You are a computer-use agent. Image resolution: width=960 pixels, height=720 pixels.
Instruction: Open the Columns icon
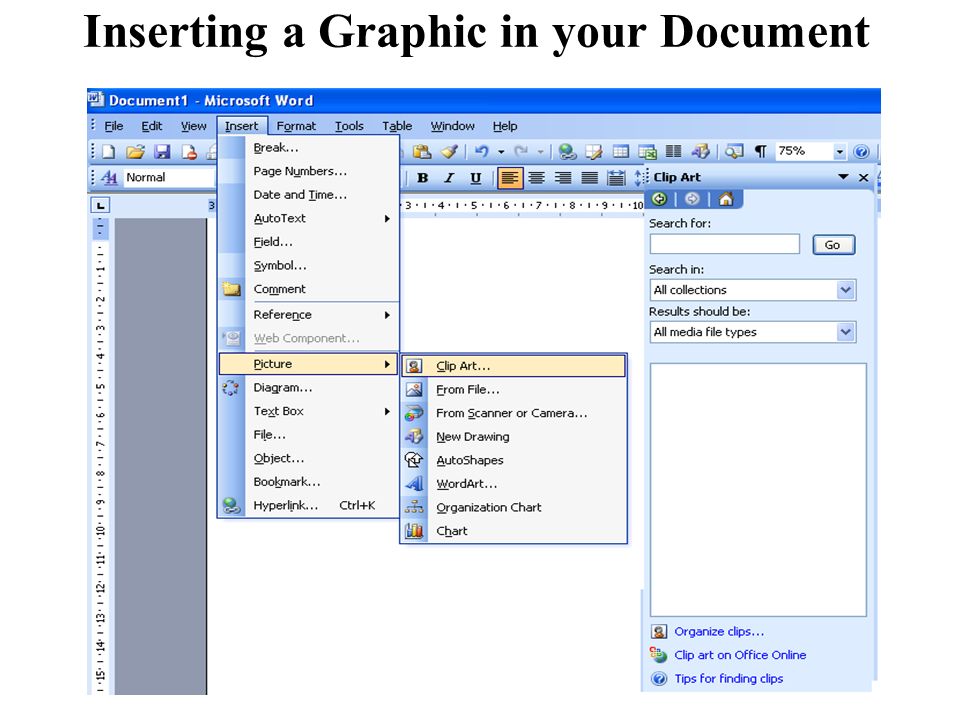click(x=673, y=151)
